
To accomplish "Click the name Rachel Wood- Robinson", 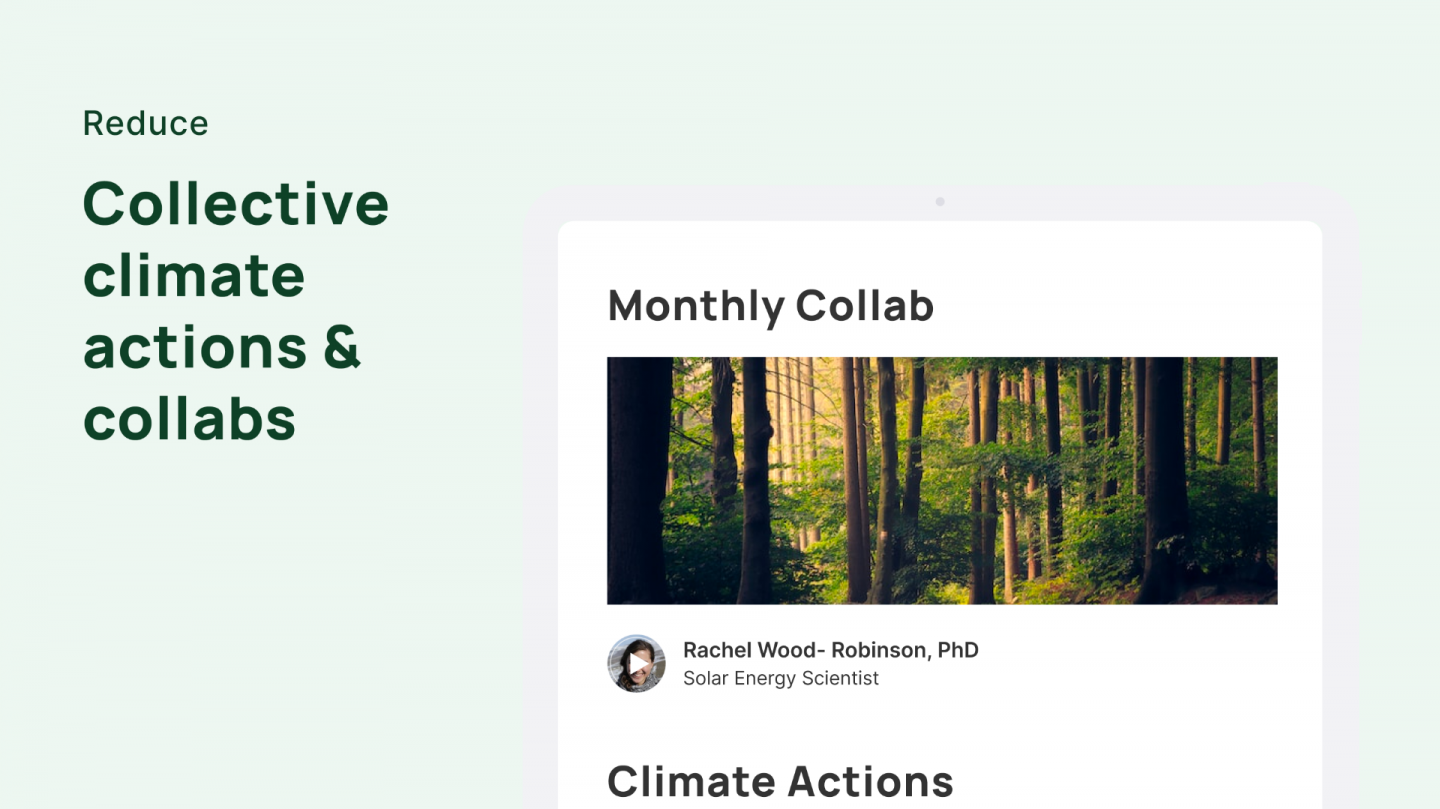I will tap(804, 650).
